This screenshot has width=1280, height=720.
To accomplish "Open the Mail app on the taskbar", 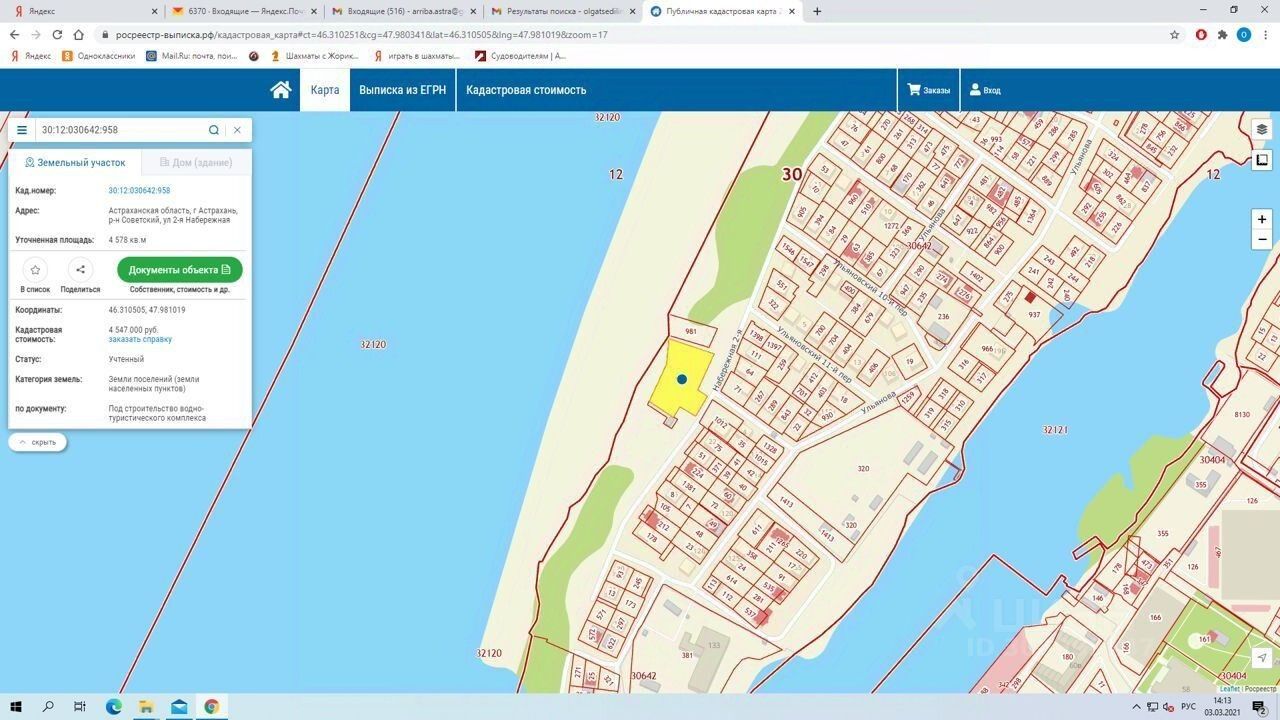I will tap(179, 707).
